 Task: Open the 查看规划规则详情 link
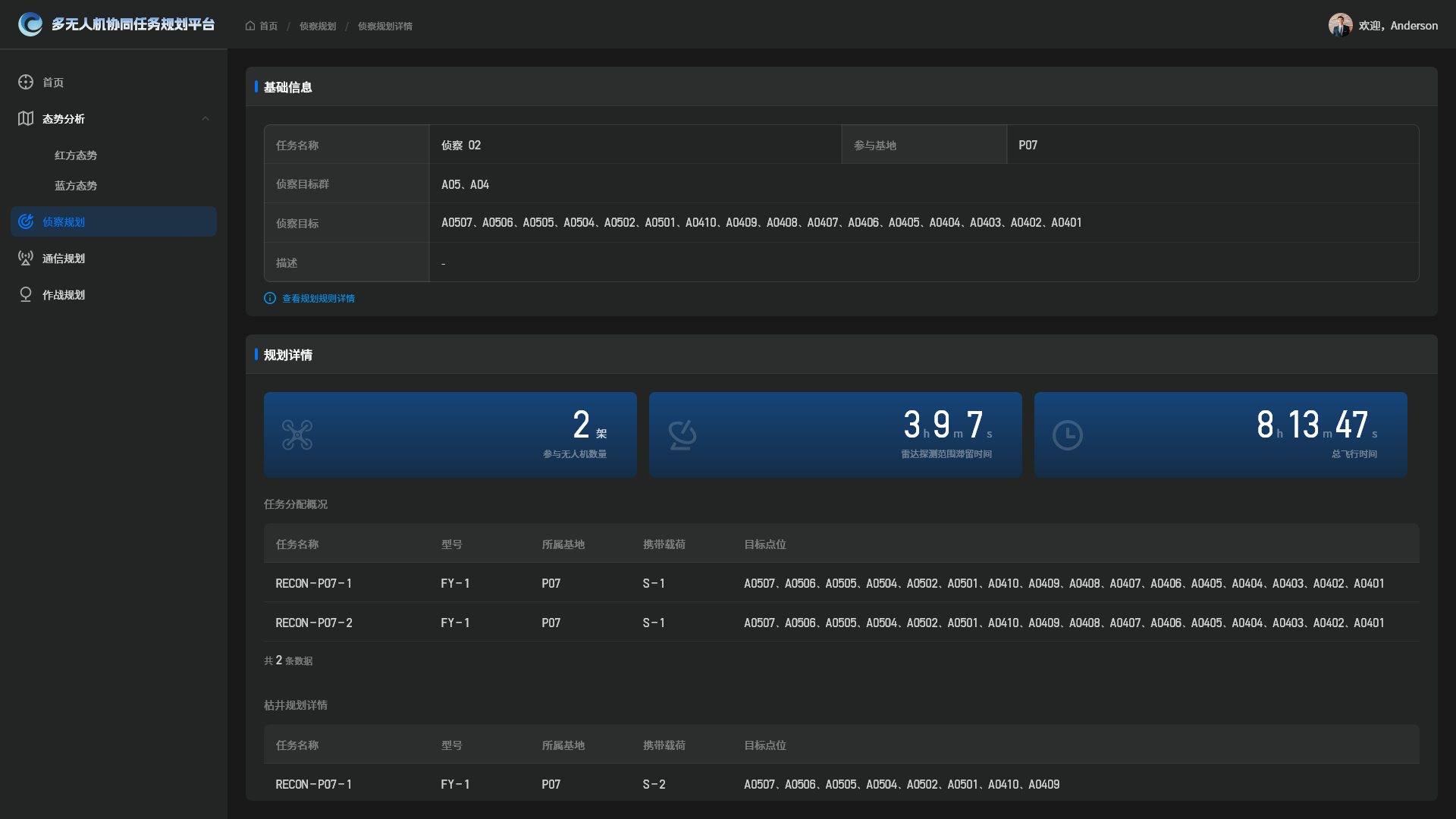click(318, 298)
